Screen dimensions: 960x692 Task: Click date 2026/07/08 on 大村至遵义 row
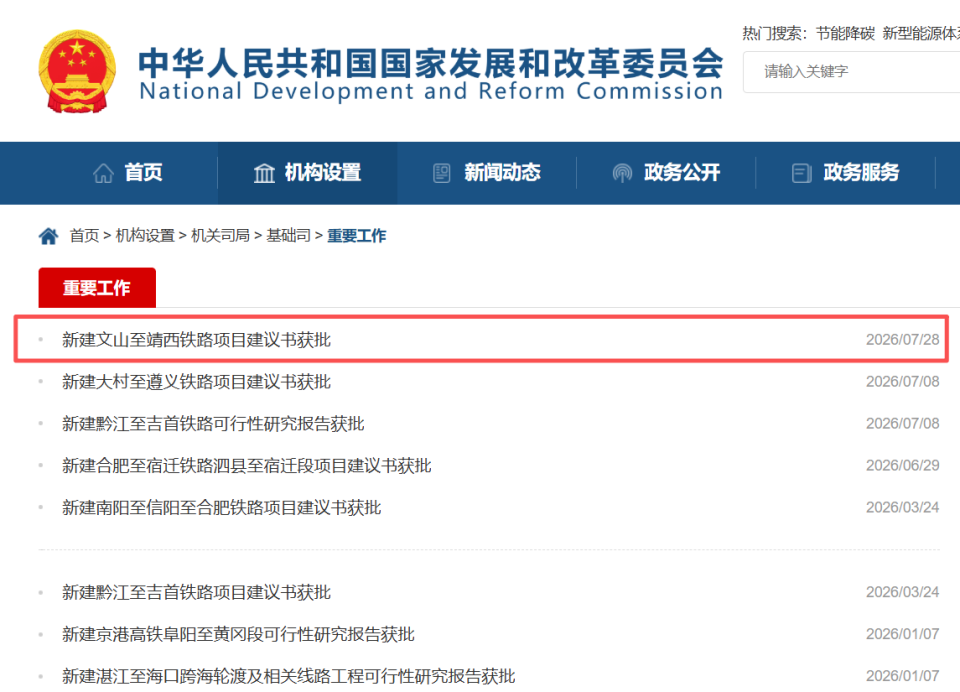coord(902,382)
